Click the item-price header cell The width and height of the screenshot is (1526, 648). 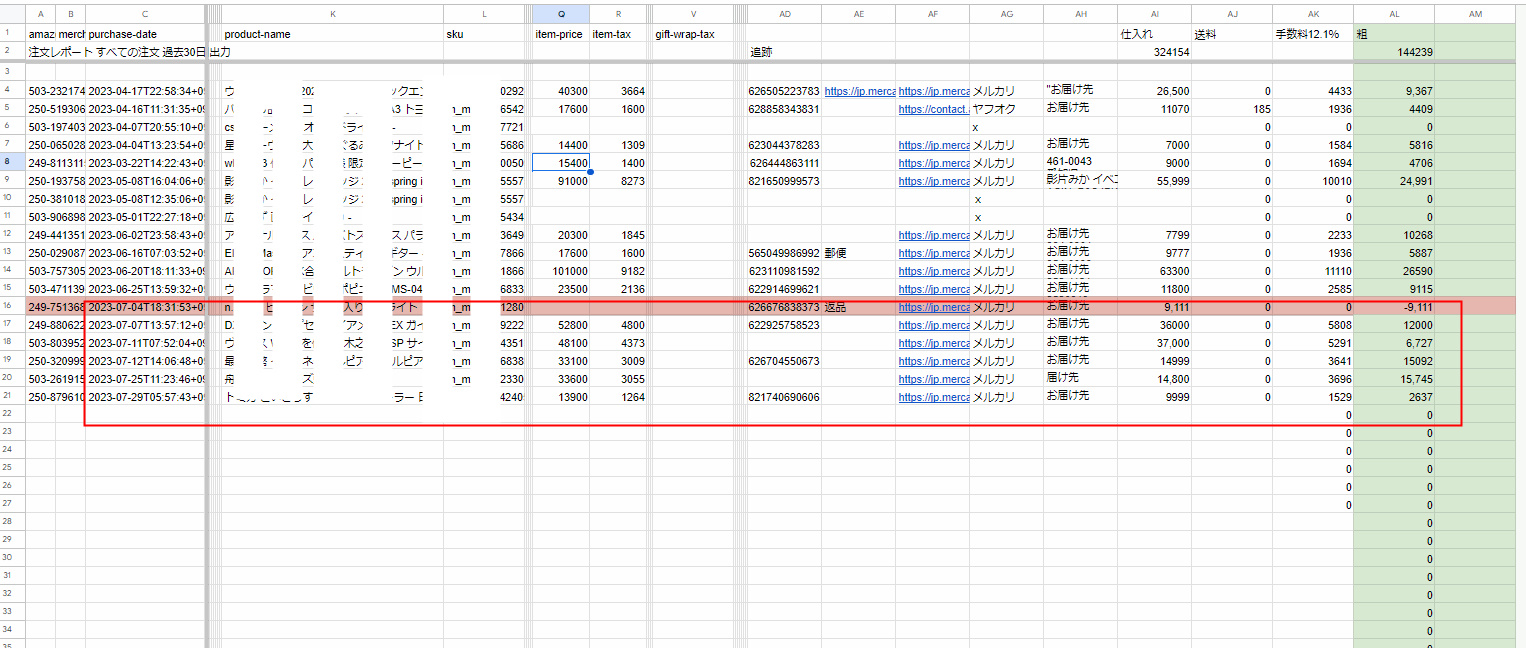point(560,34)
